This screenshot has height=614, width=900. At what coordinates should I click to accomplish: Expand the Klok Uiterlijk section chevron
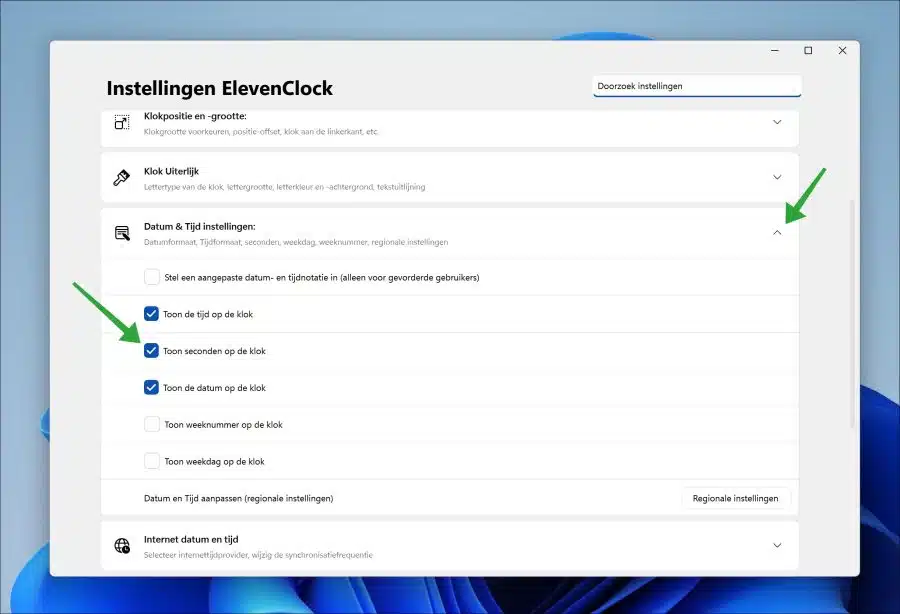(777, 177)
